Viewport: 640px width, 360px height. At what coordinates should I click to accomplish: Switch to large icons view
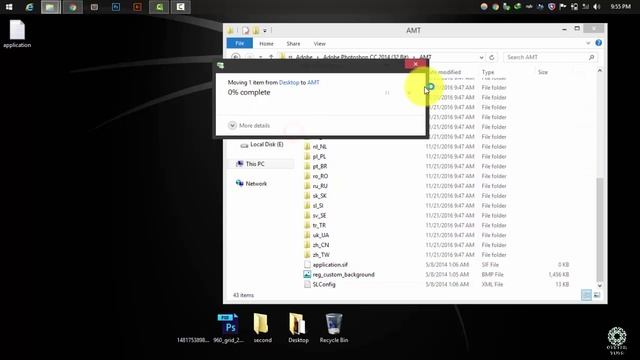click(597, 295)
